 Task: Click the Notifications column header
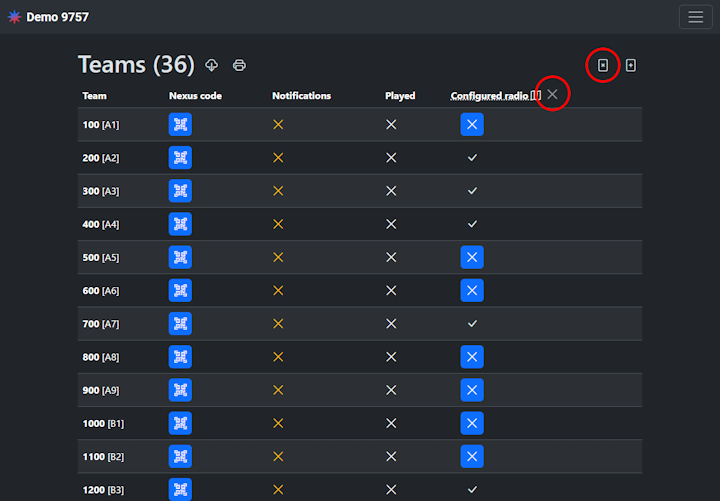click(x=301, y=96)
